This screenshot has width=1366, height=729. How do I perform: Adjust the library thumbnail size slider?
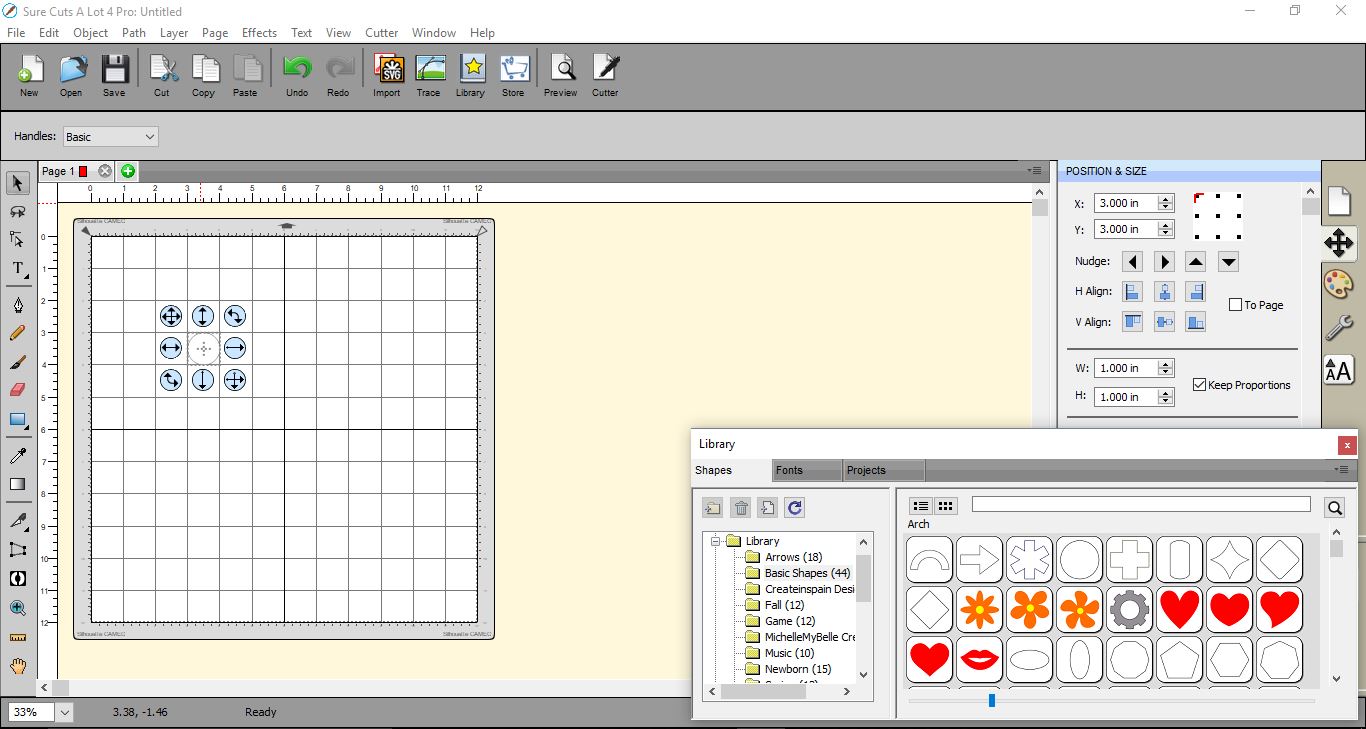pos(992,700)
